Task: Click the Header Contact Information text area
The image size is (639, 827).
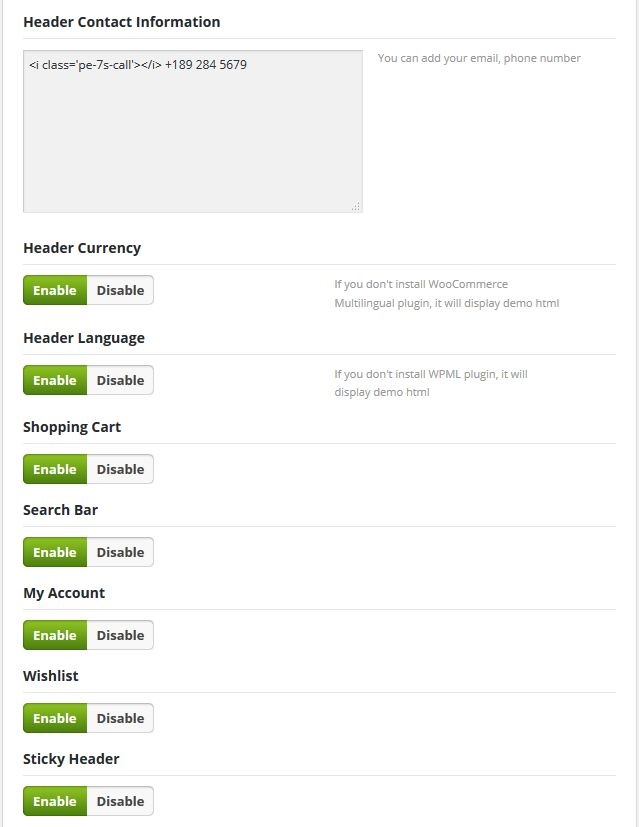Action: click(x=193, y=131)
